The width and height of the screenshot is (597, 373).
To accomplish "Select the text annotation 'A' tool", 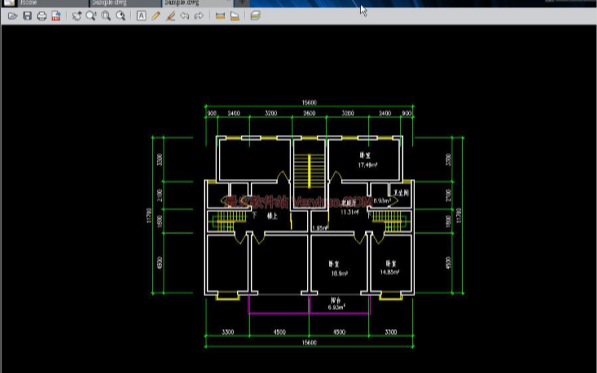I will (141, 16).
